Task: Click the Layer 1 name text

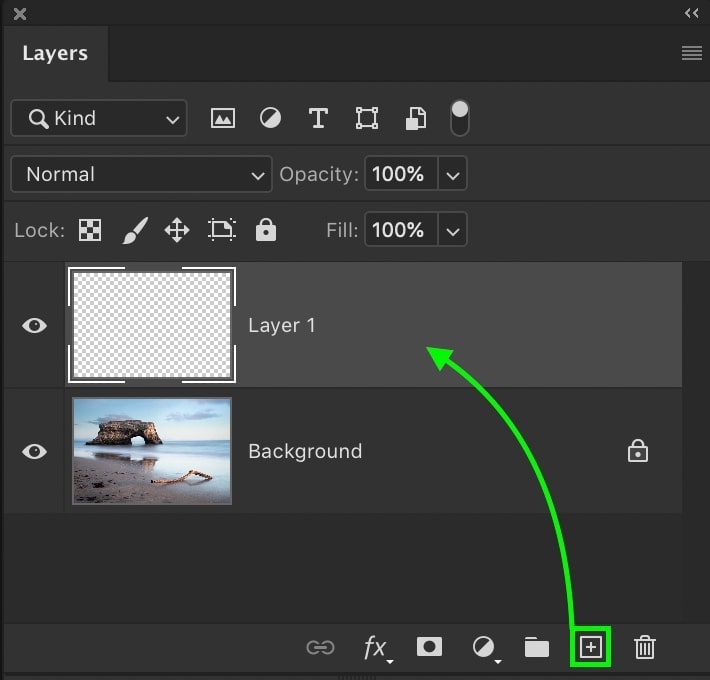Action: point(282,326)
